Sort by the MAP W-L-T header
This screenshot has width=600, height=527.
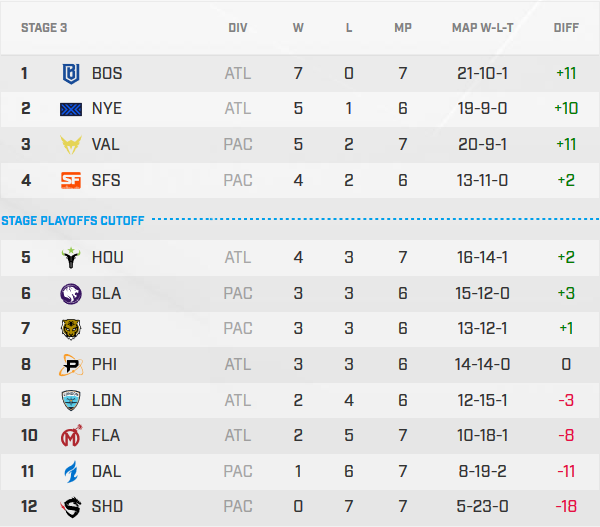click(483, 28)
